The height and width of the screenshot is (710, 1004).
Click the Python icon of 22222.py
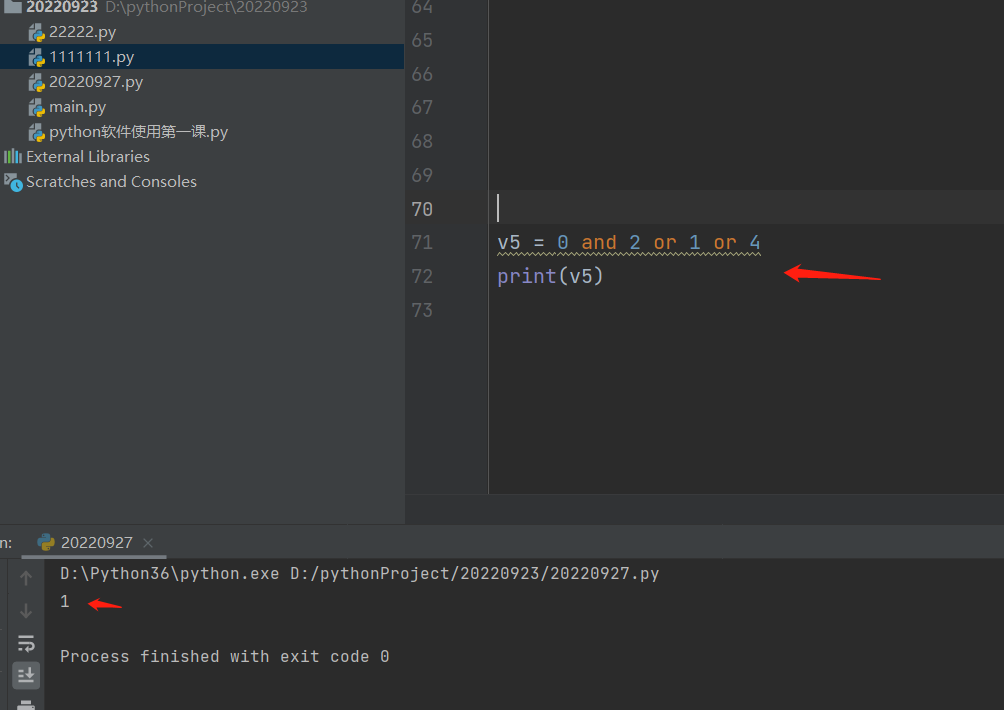36,33
